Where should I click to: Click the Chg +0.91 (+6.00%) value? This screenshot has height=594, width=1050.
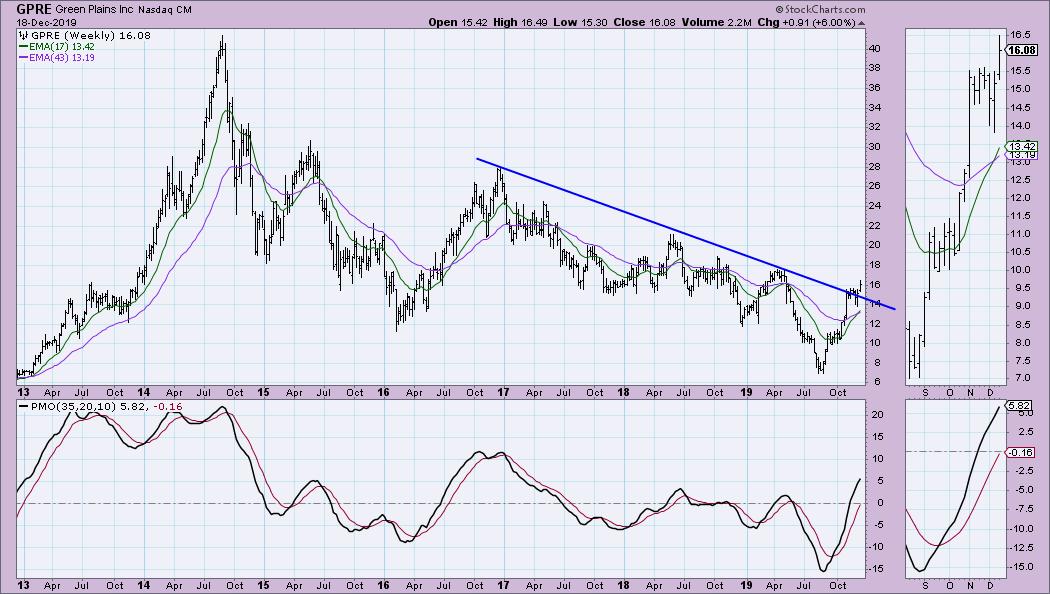[x=806, y=23]
